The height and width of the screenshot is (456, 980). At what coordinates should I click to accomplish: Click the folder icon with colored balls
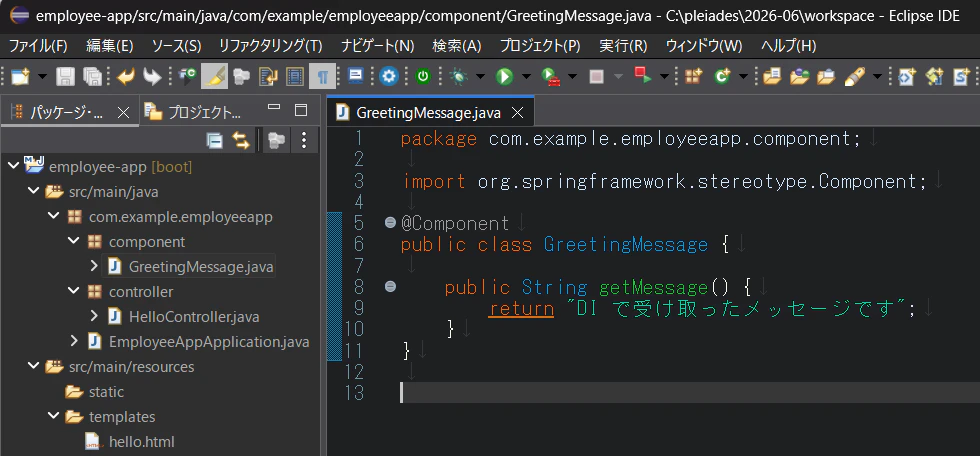pos(799,76)
